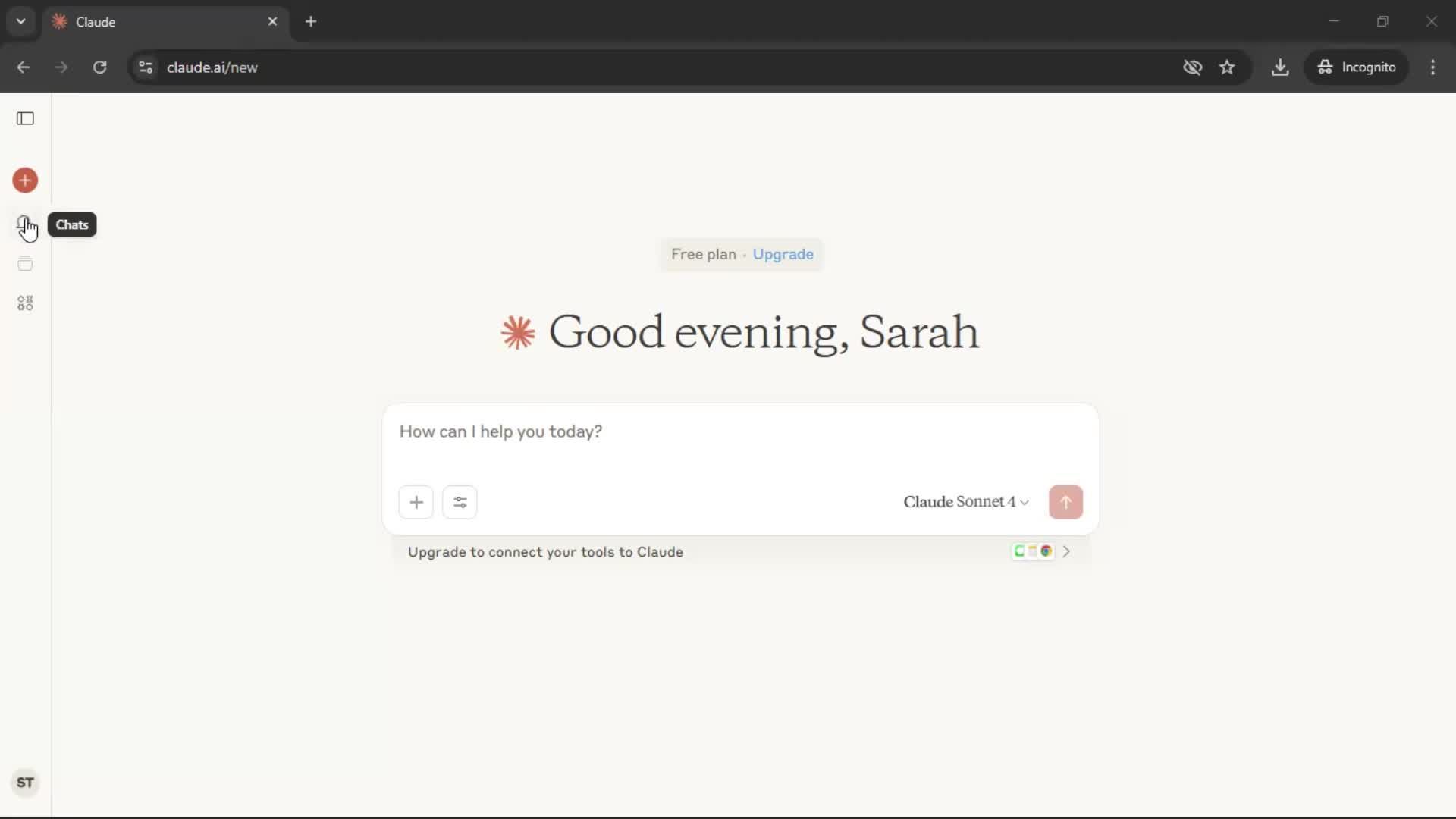The height and width of the screenshot is (819, 1456).
Task: Open the search and tools sliders icon
Action: click(460, 502)
